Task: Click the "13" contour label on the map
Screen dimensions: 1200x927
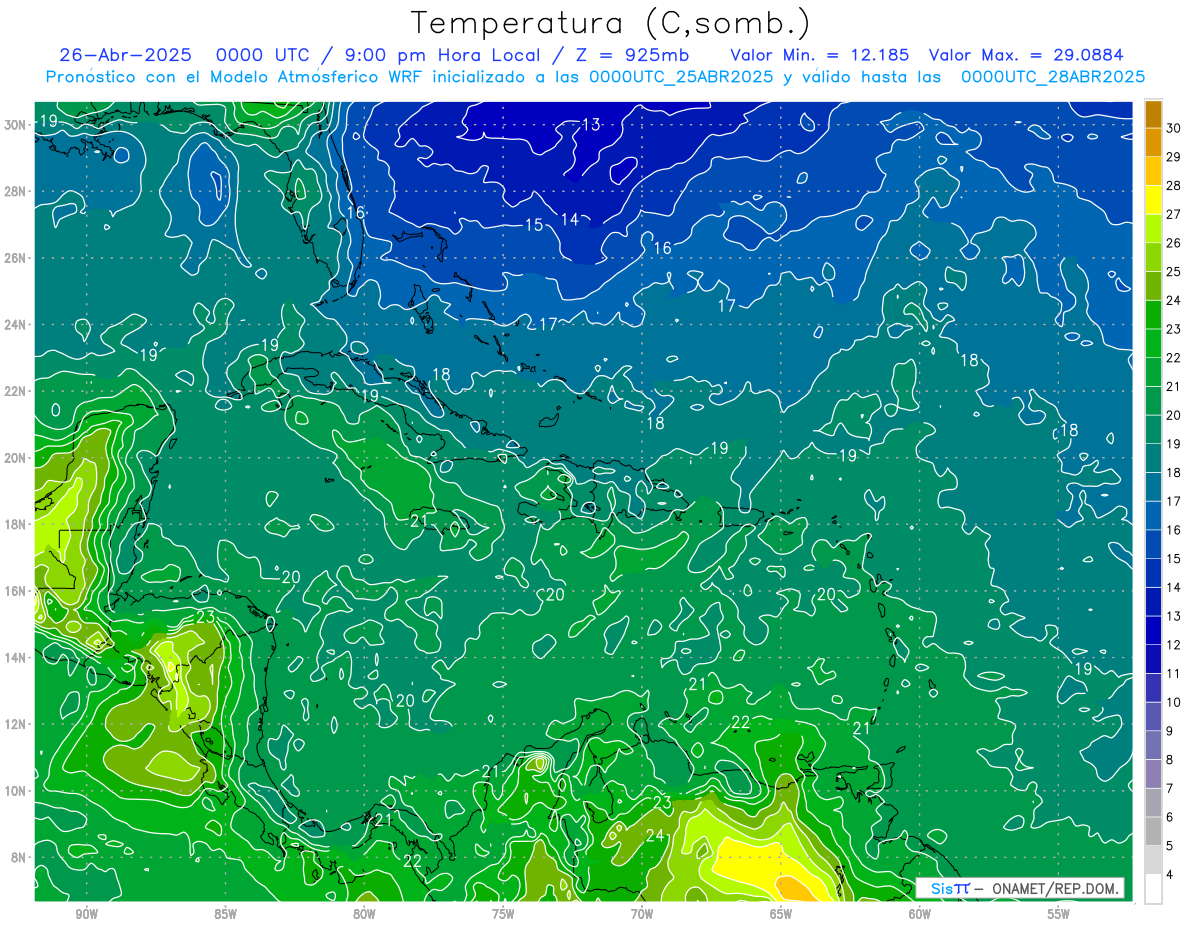Action: pos(590,125)
